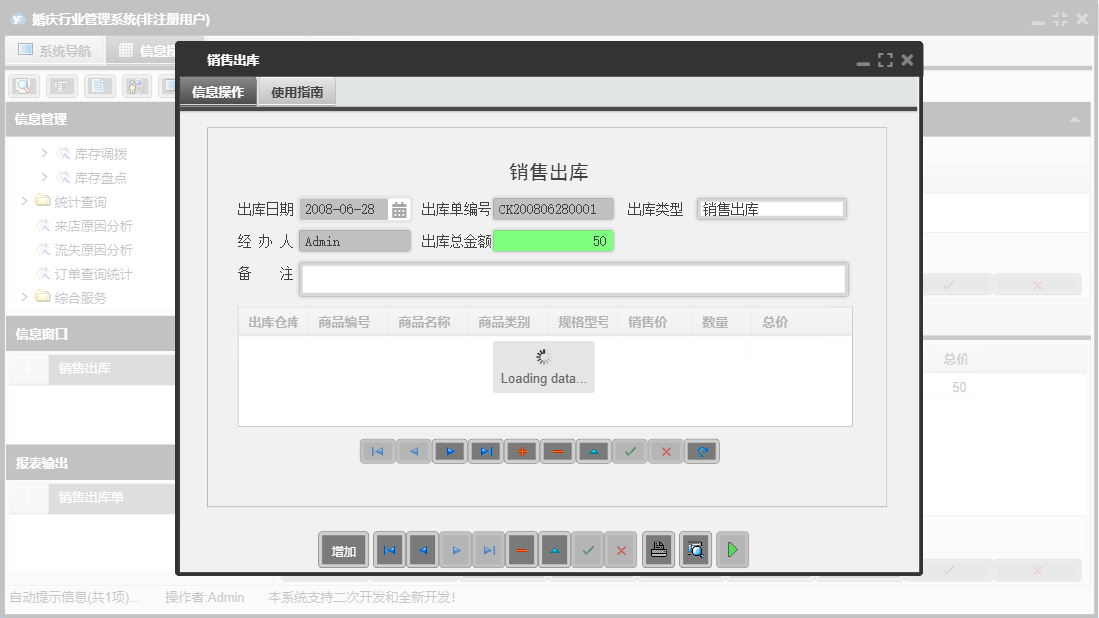1099x618 pixels.
Task: Select 来店原因分析 in tree
Action: 93,226
